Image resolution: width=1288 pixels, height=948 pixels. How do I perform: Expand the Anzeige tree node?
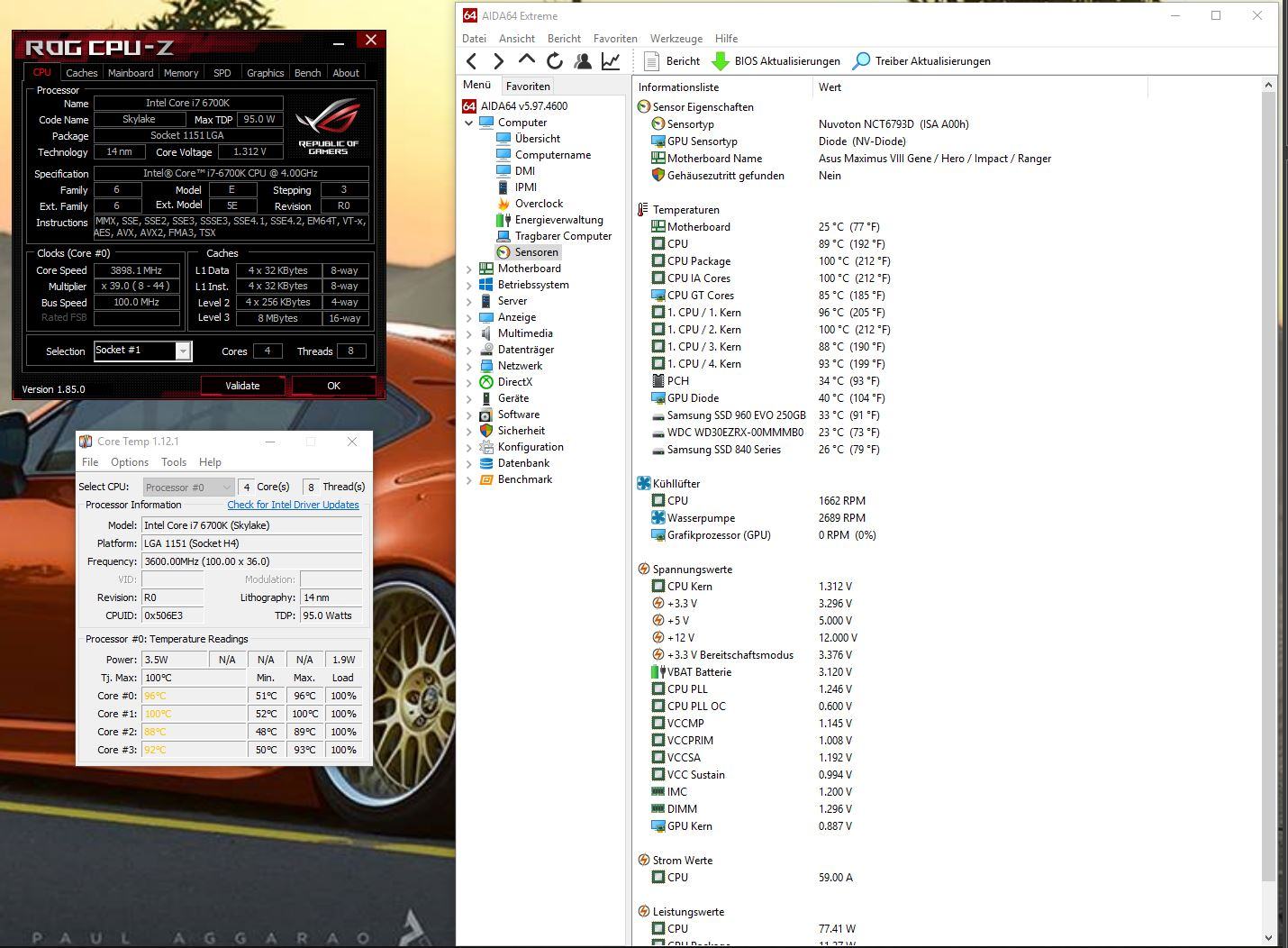tap(469, 317)
